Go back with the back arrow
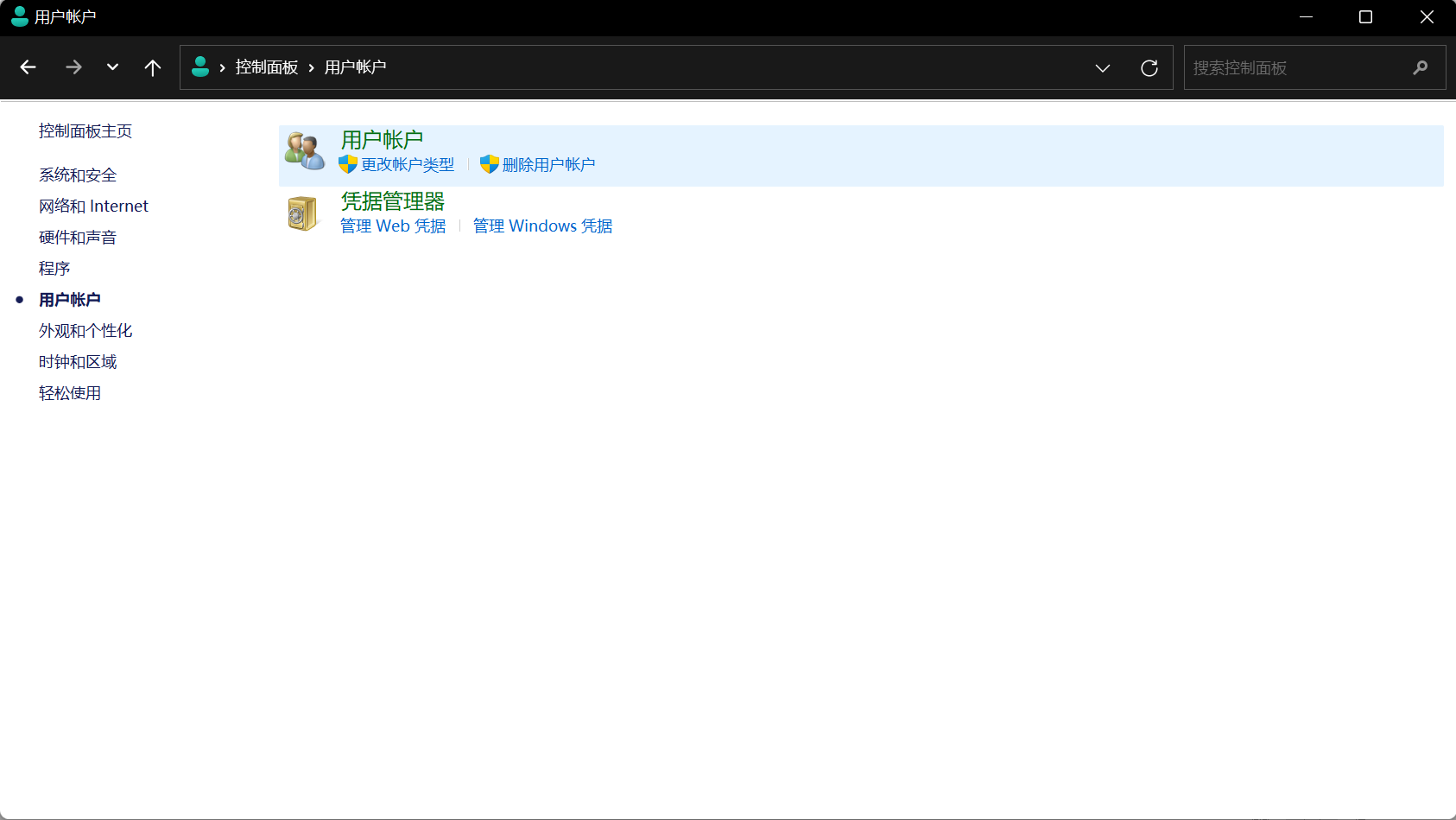 pos(28,67)
